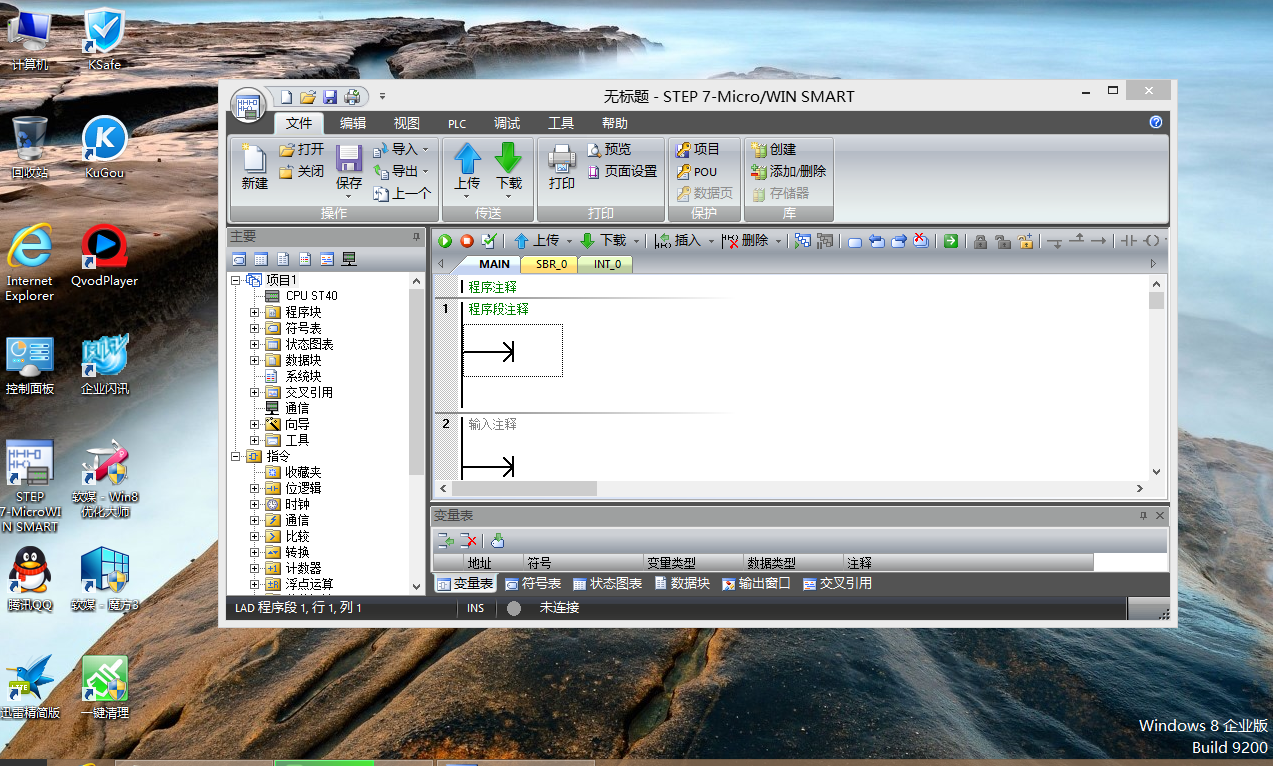
Task: Open the 删除 dropdown arrow in editor toolbar
Action: (778, 241)
